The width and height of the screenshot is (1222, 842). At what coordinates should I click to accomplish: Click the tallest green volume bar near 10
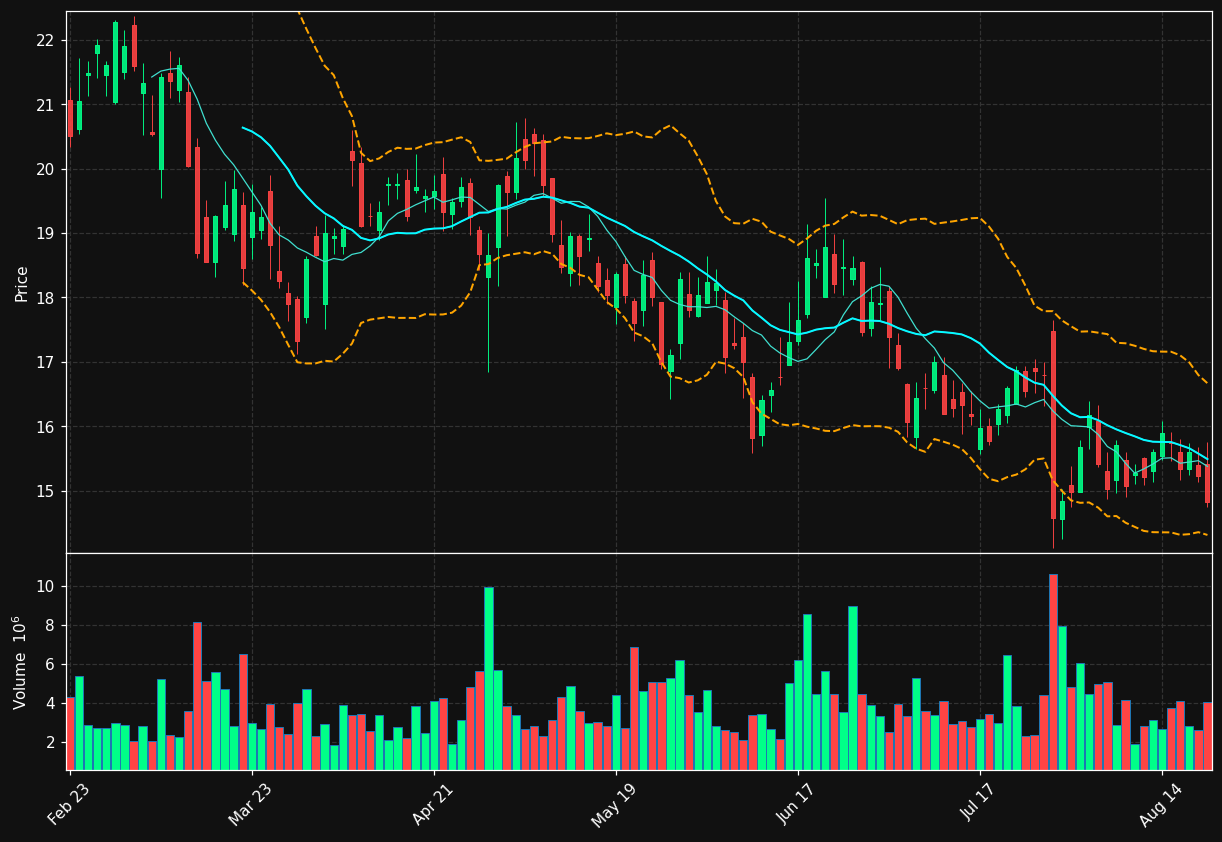click(489, 678)
